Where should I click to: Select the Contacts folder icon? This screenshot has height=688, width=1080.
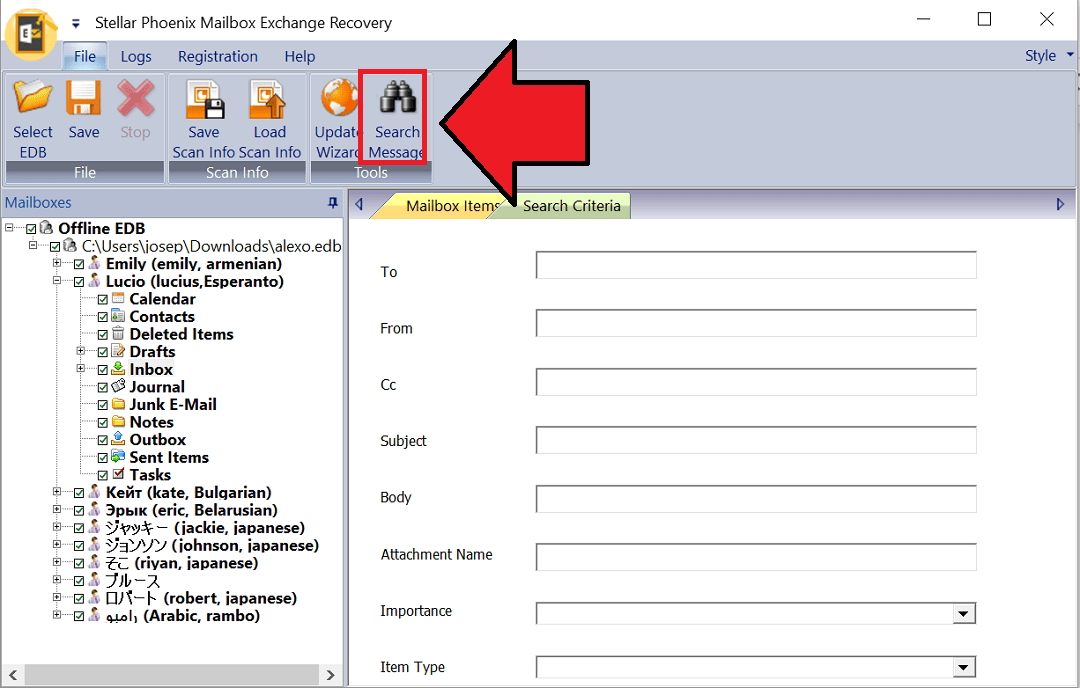click(x=118, y=316)
